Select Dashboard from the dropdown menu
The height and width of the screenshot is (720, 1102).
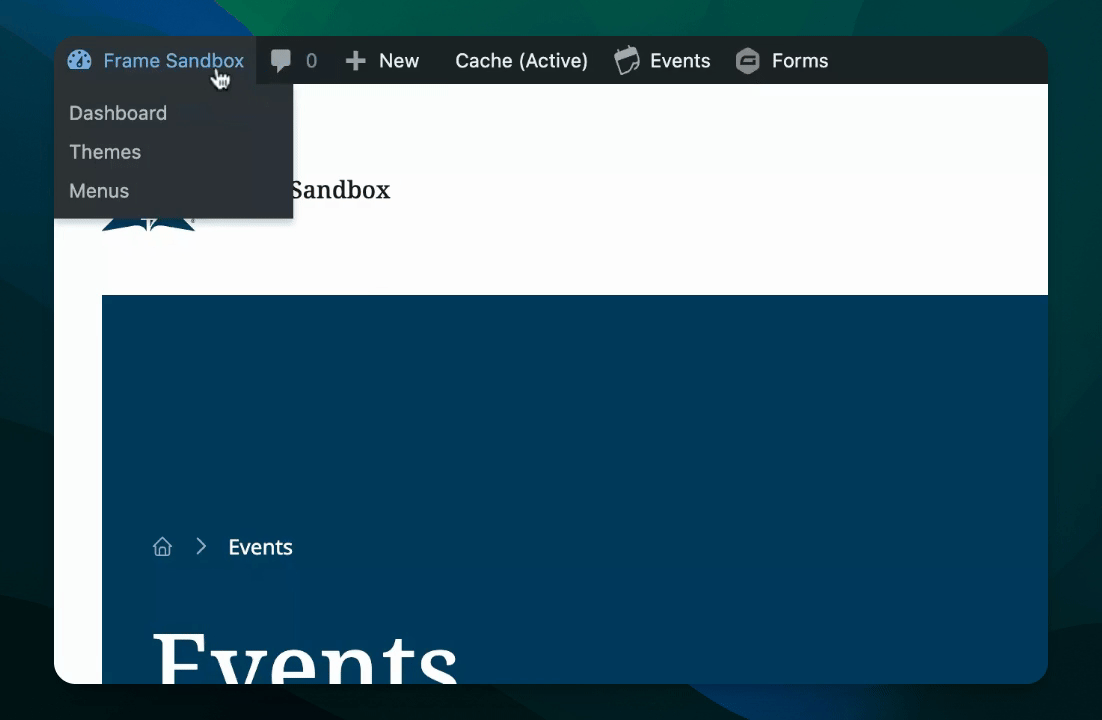tap(118, 113)
